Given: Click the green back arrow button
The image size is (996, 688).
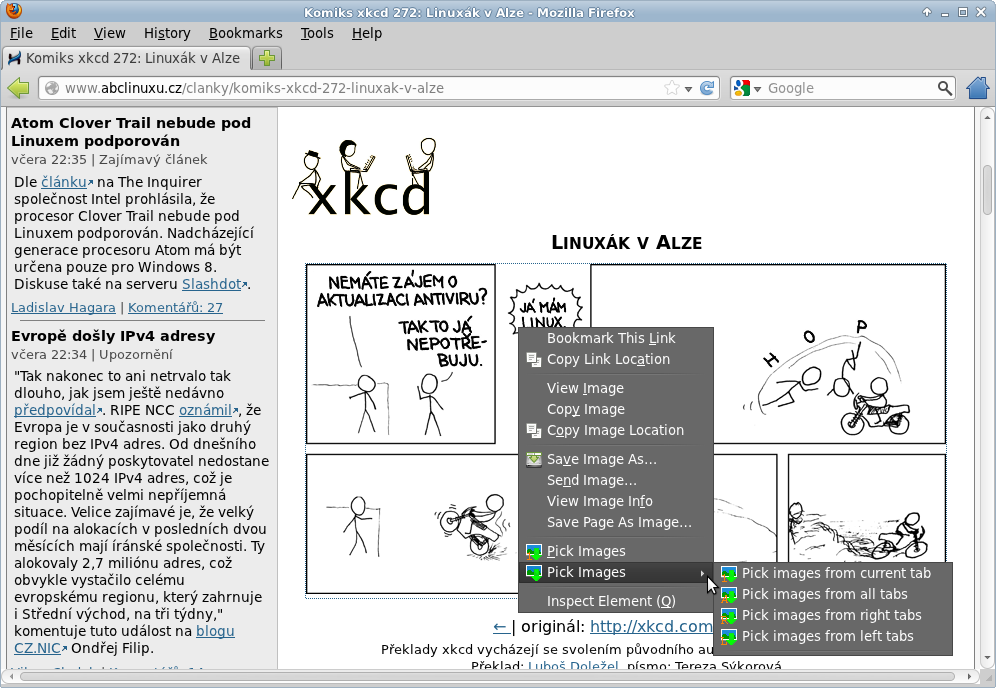Looking at the screenshot, I should pyautogui.click(x=19, y=88).
